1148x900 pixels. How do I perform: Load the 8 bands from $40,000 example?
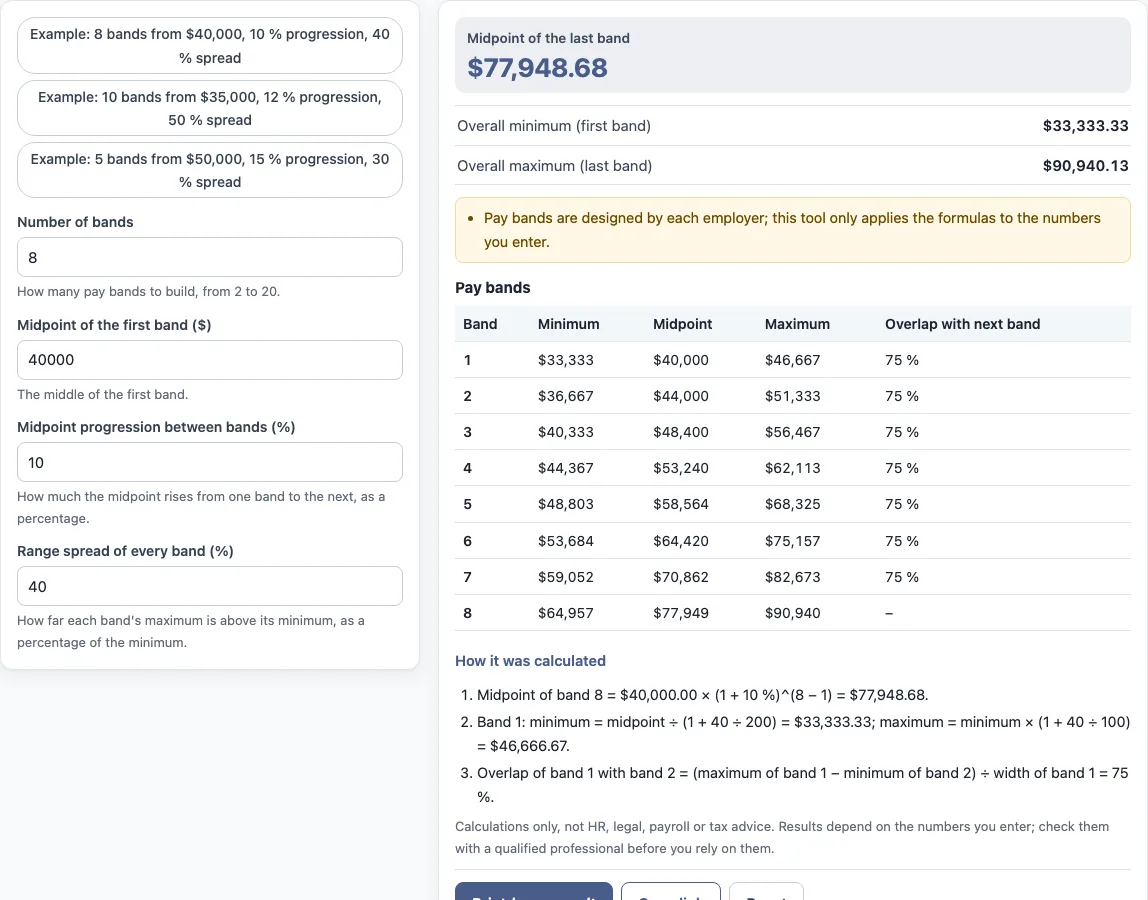(209, 45)
